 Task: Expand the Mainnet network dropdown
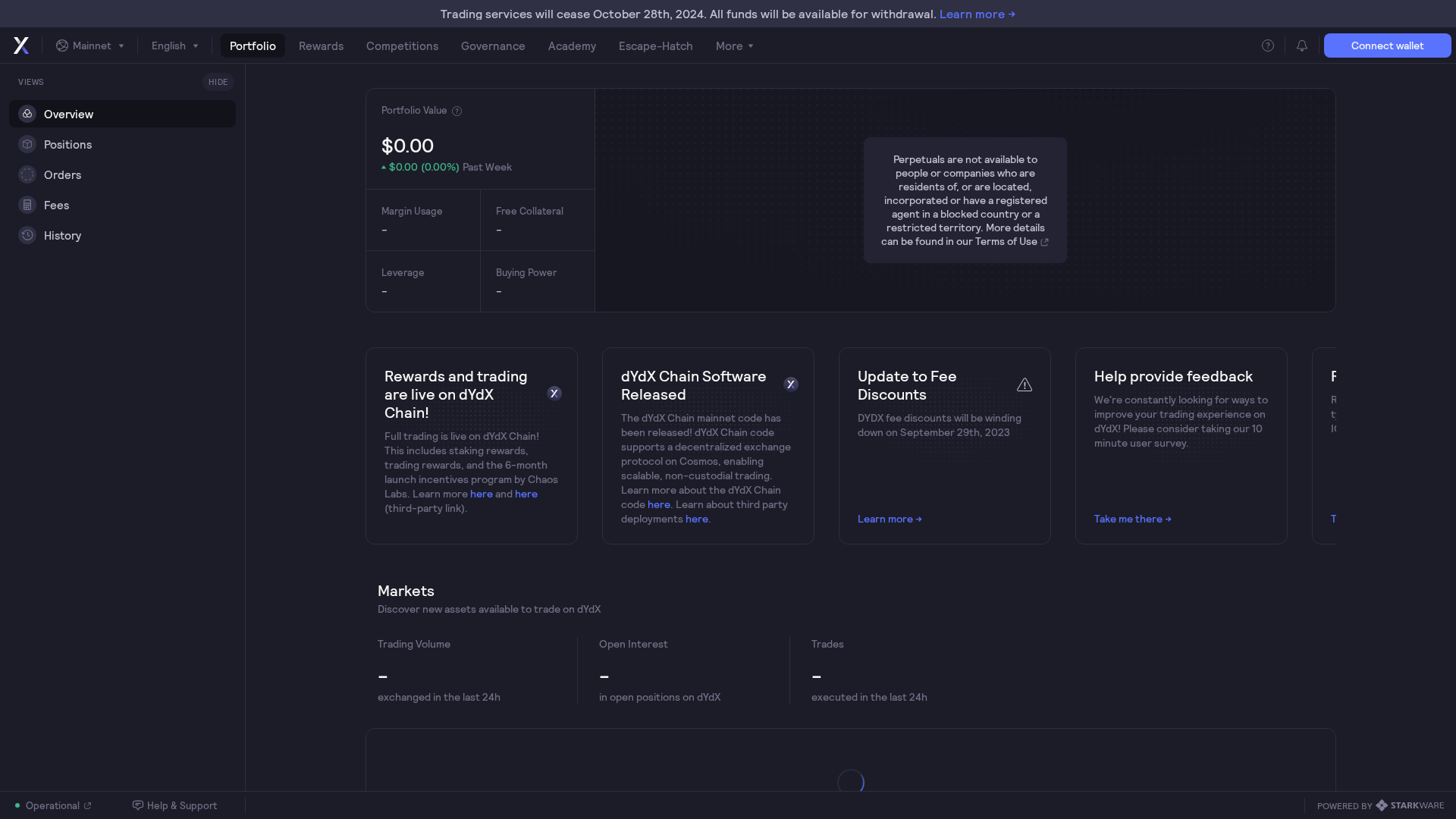[x=89, y=45]
